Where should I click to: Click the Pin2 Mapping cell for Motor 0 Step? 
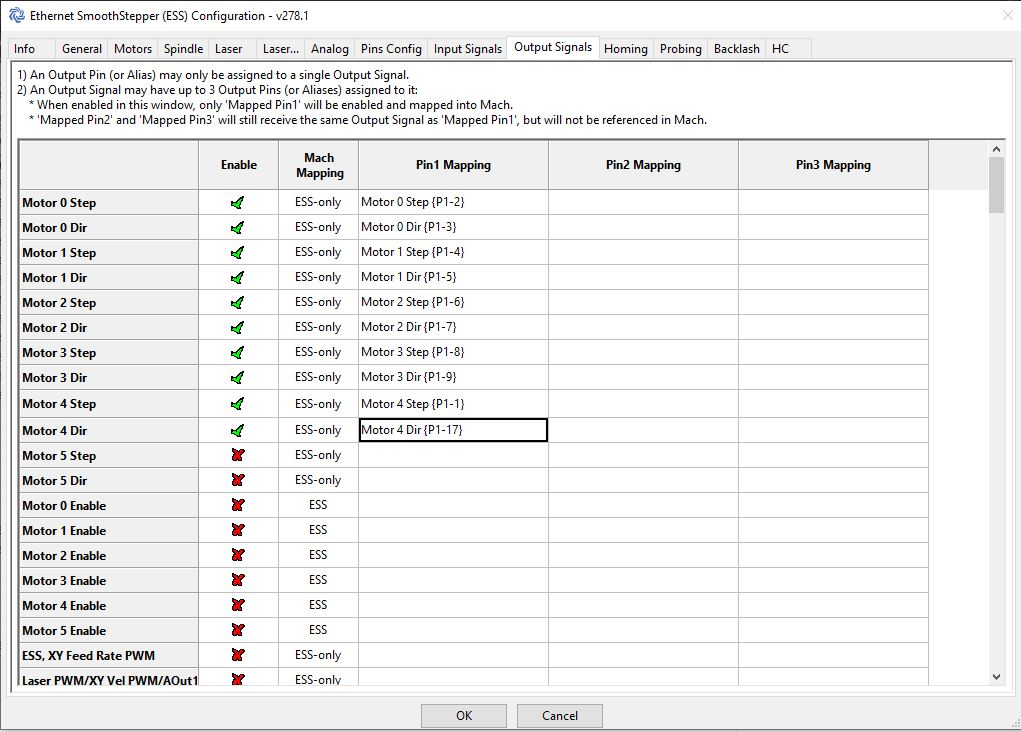pyautogui.click(x=643, y=203)
